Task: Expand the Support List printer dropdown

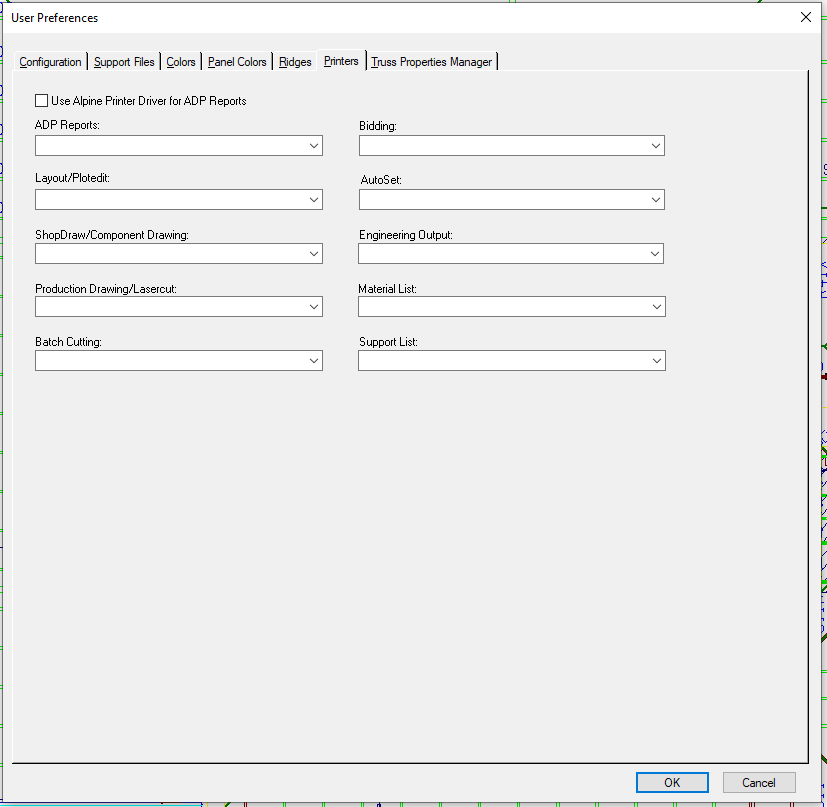Action: click(511, 360)
